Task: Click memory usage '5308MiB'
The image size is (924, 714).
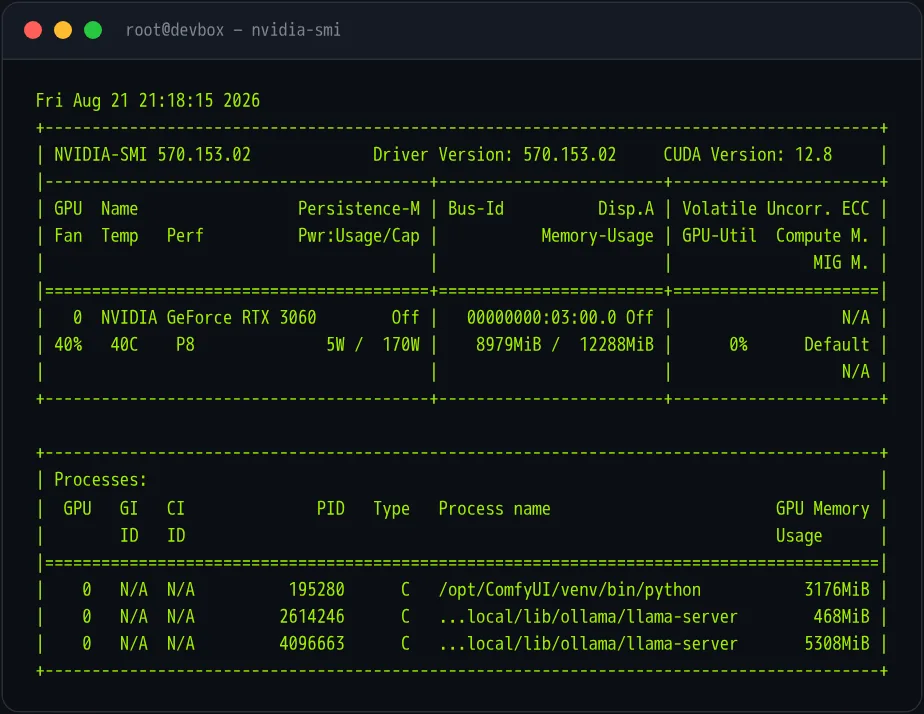Action: (837, 644)
